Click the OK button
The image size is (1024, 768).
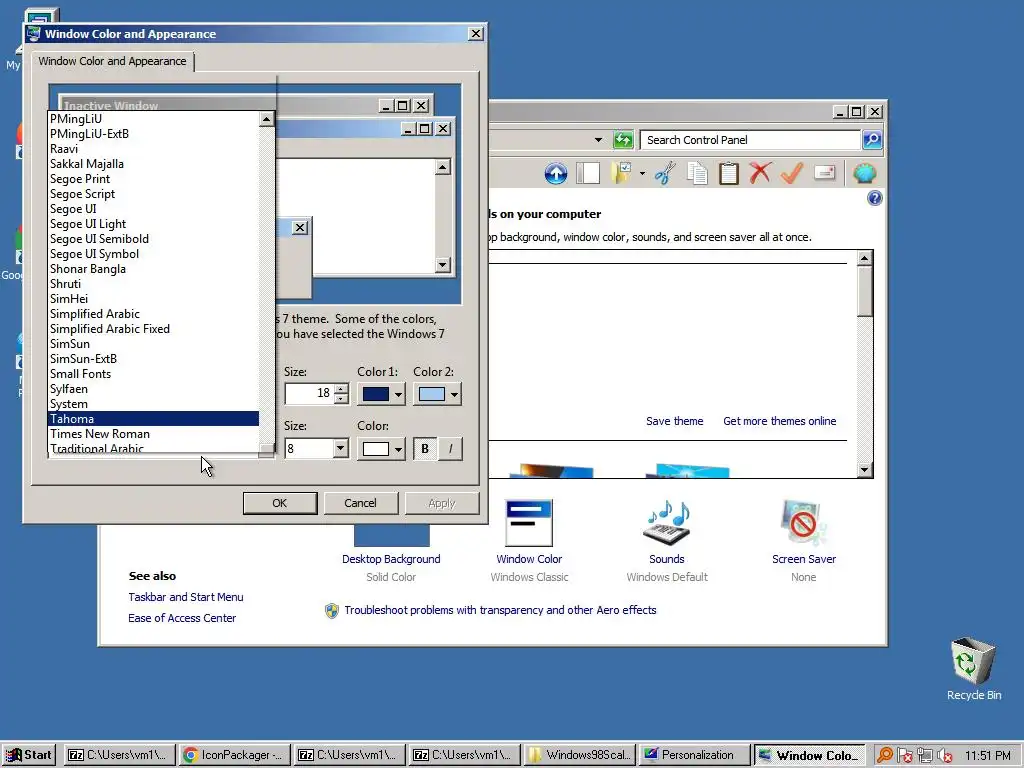(x=280, y=503)
